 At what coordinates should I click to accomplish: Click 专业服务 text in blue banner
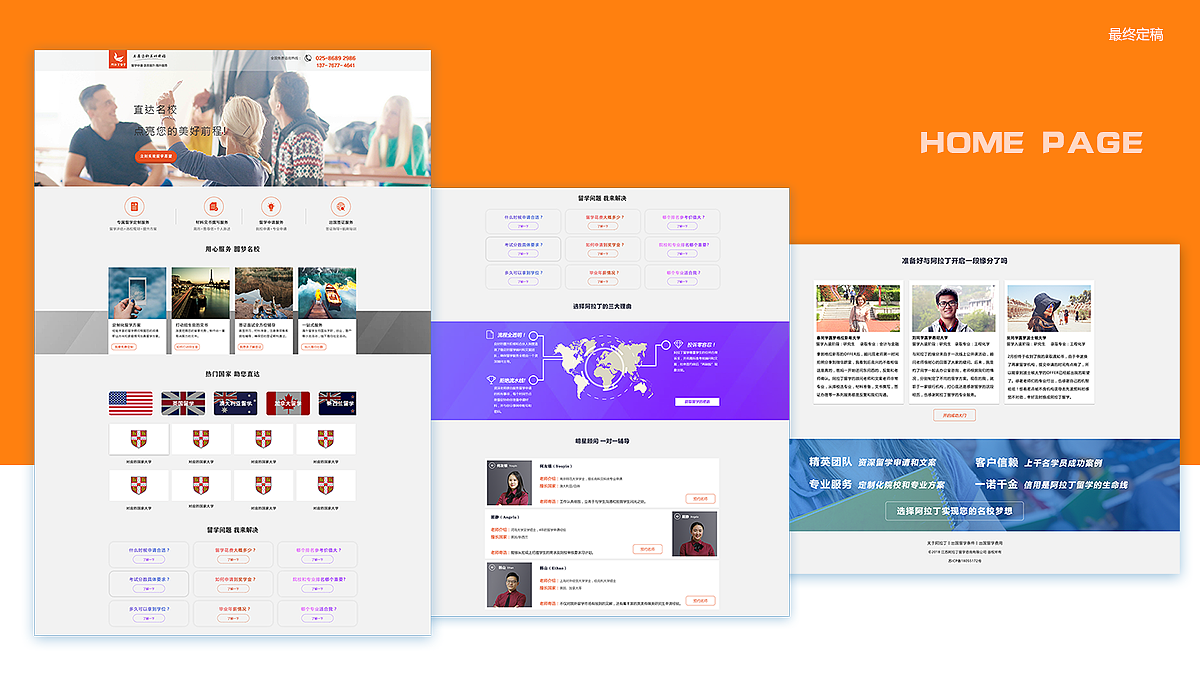[830, 484]
